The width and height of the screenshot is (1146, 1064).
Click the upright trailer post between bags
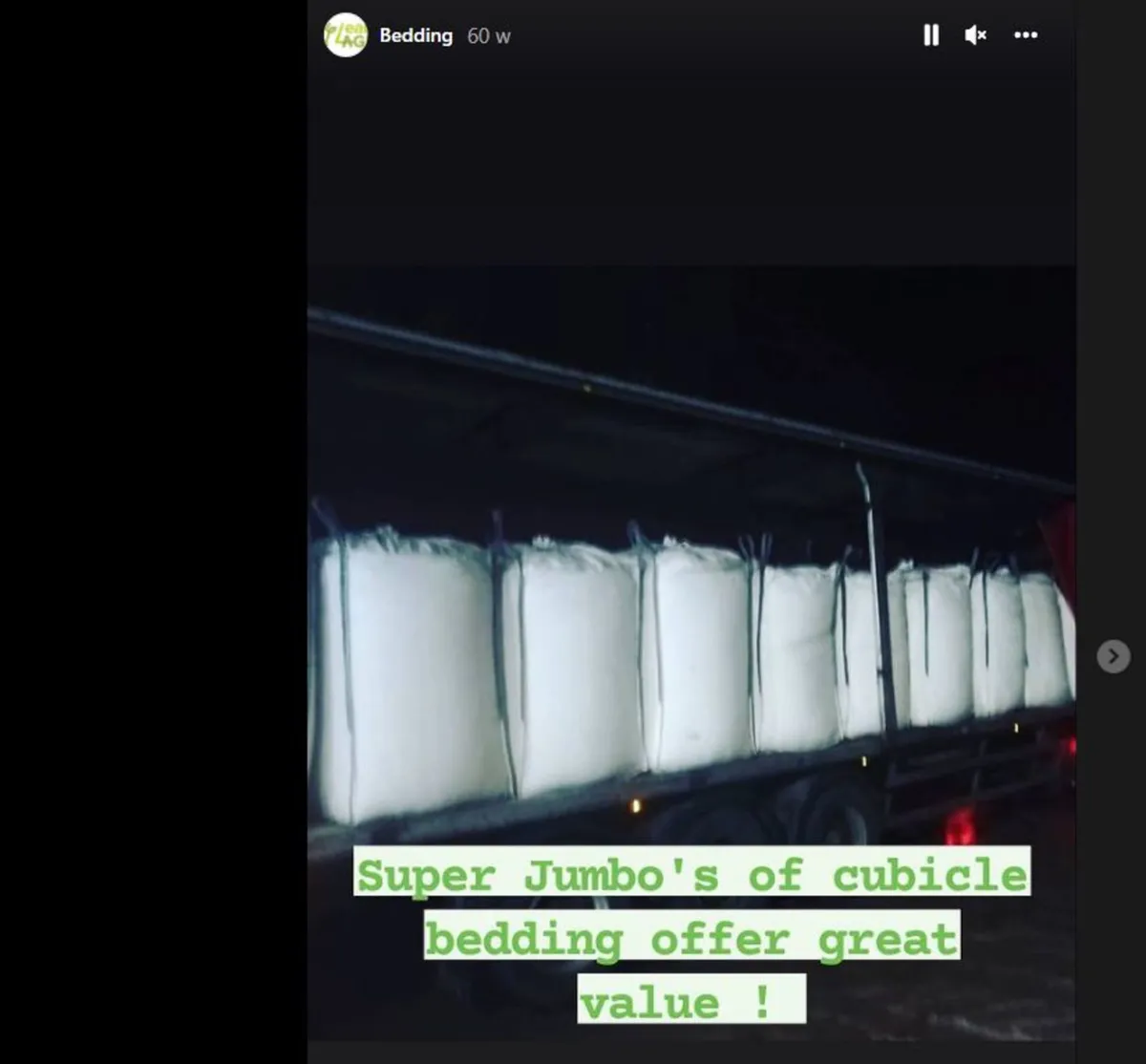[x=878, y=597]
